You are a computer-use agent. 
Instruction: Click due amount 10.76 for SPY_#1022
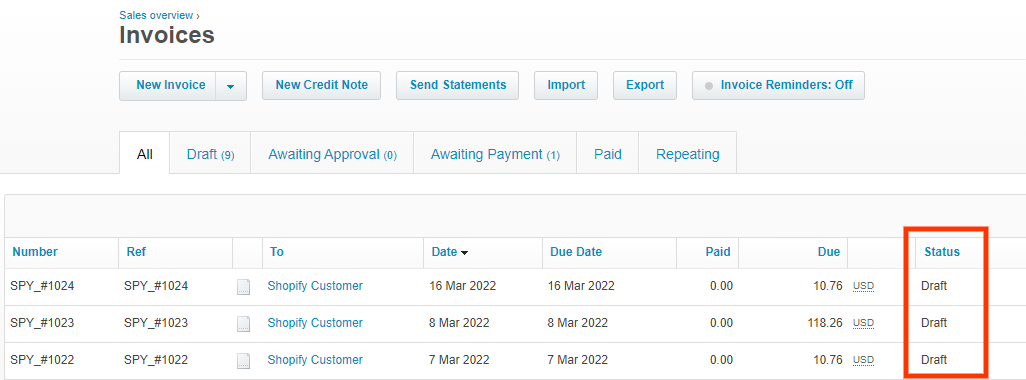coord(828,360)
